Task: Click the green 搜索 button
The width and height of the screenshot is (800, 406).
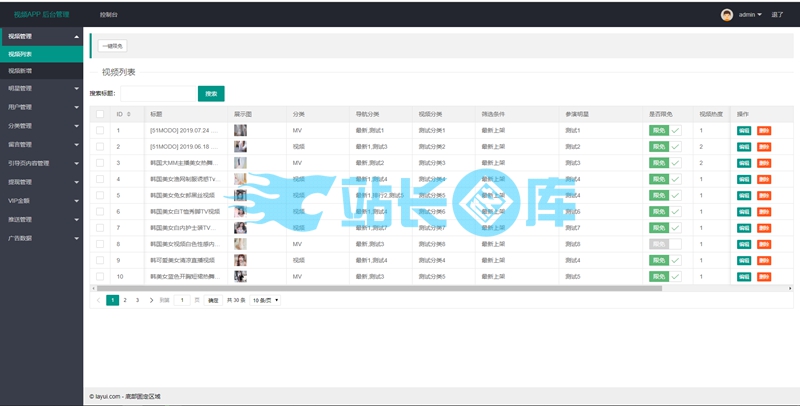Action: (211, 93)
